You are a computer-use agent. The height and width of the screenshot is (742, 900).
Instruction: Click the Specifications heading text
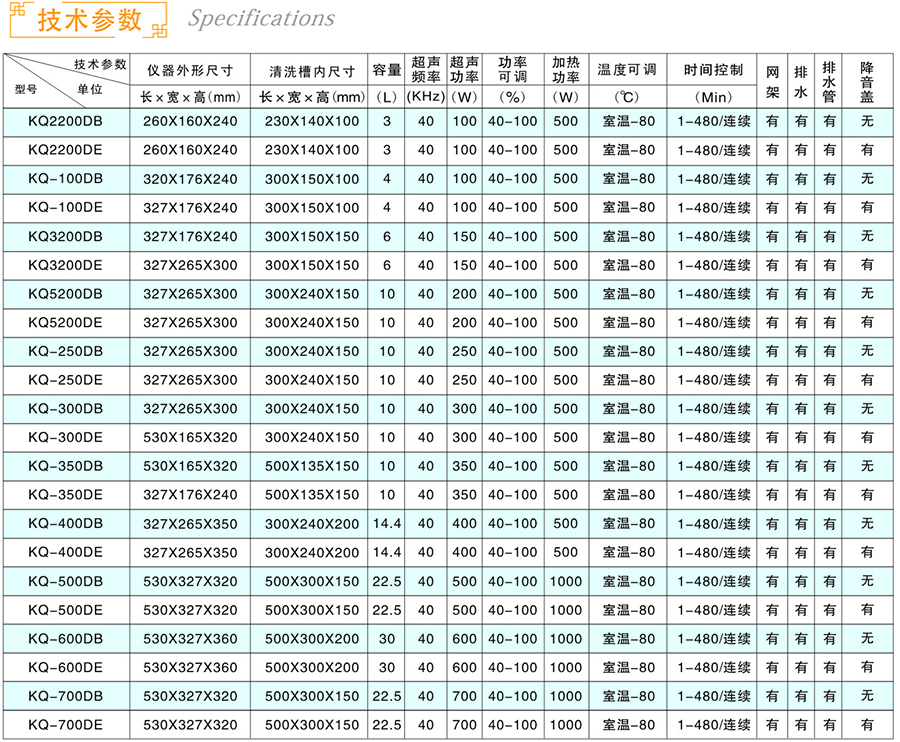click(x=261, y=19)
